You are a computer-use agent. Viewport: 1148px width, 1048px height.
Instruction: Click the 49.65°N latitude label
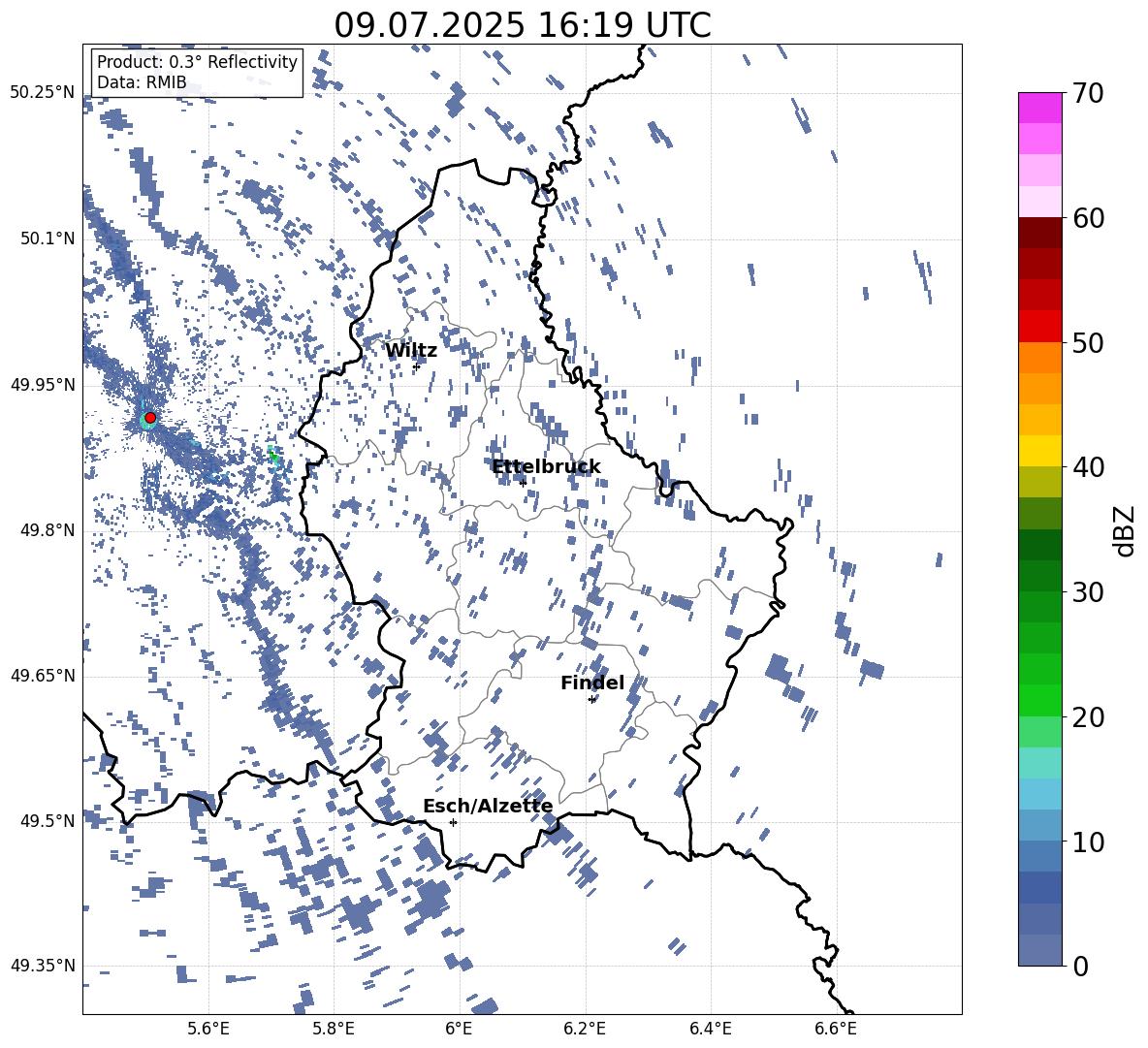[x=43, y=676]
